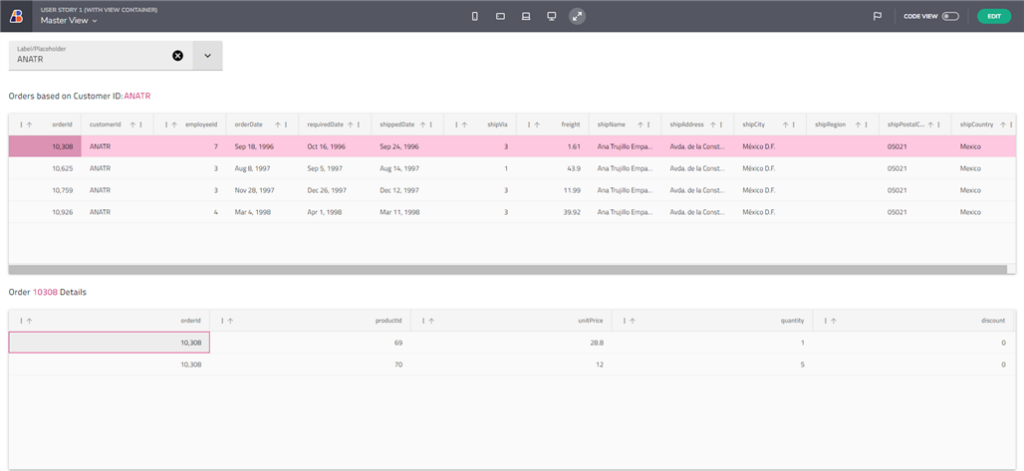The width and height of the screenshot is (1024, 471).
Task: Click the App Builder logo icon
Action: tap(16, 16)
